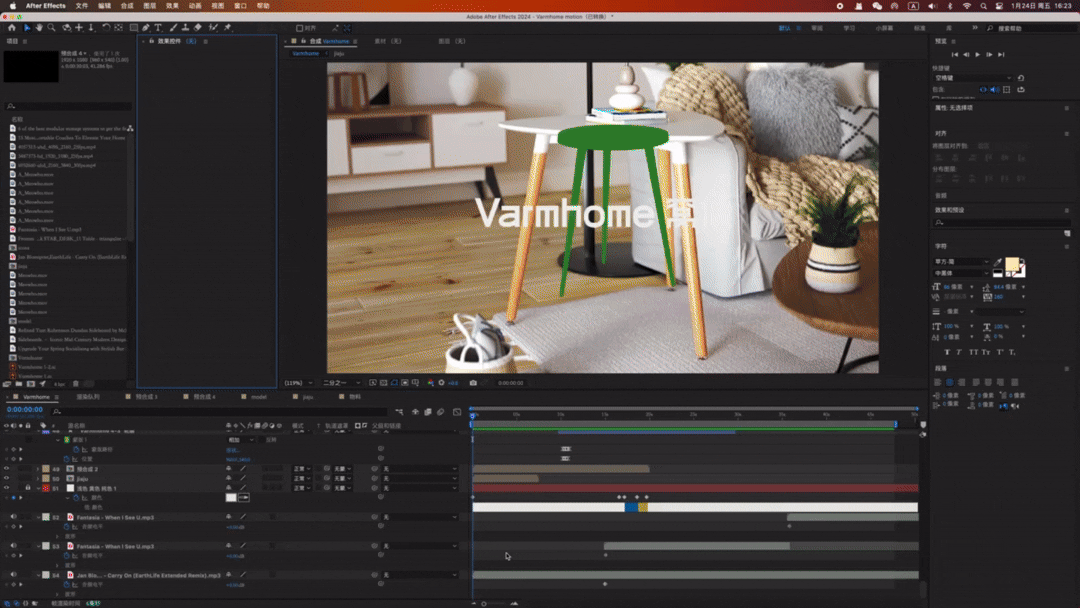Click the stopwatch beside 颜色 property
This screenshot has width=1080, height=608.
[76, 498]
